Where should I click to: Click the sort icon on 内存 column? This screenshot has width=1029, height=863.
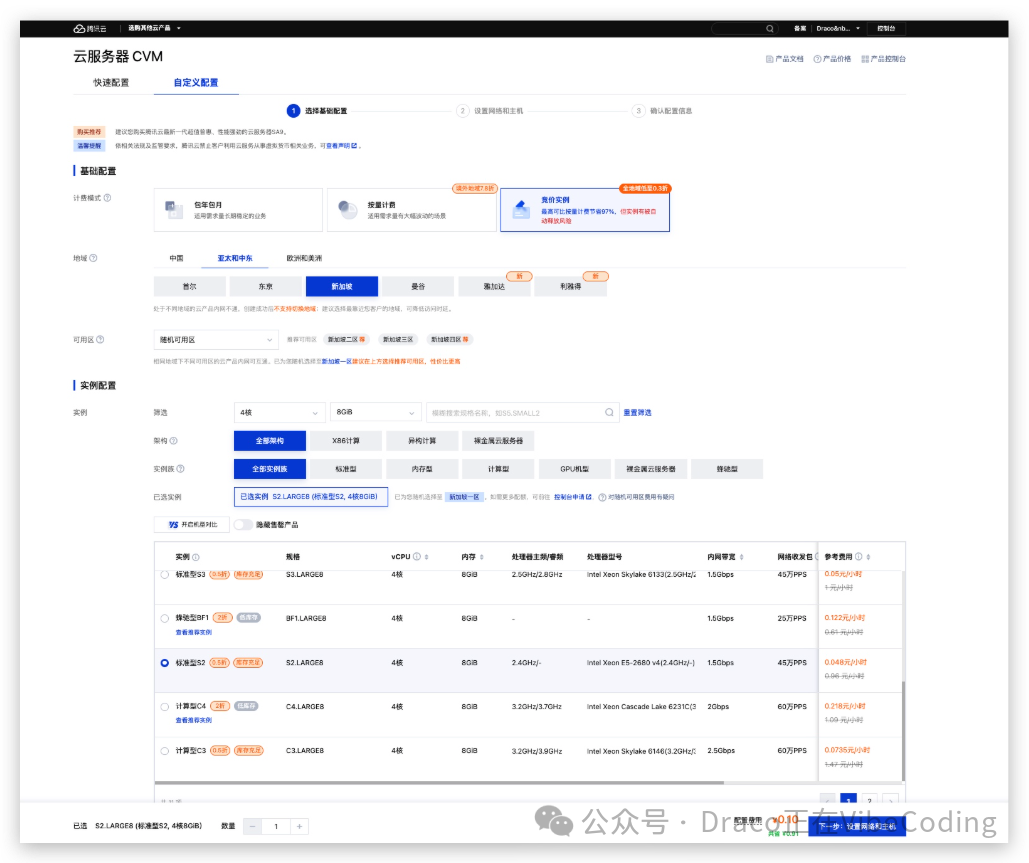click(x=481, y=557)
